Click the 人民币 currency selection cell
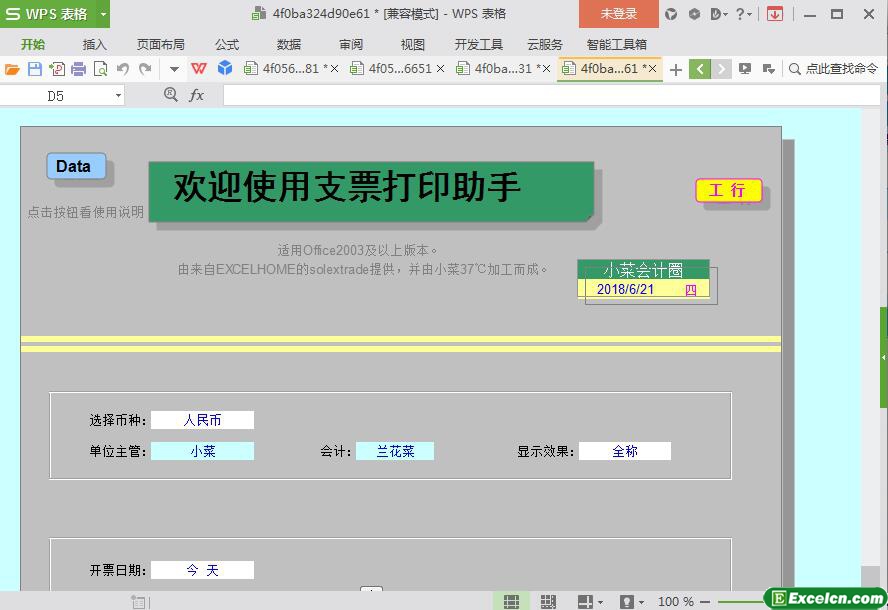 pyautogui.click(x=202, y=420)
